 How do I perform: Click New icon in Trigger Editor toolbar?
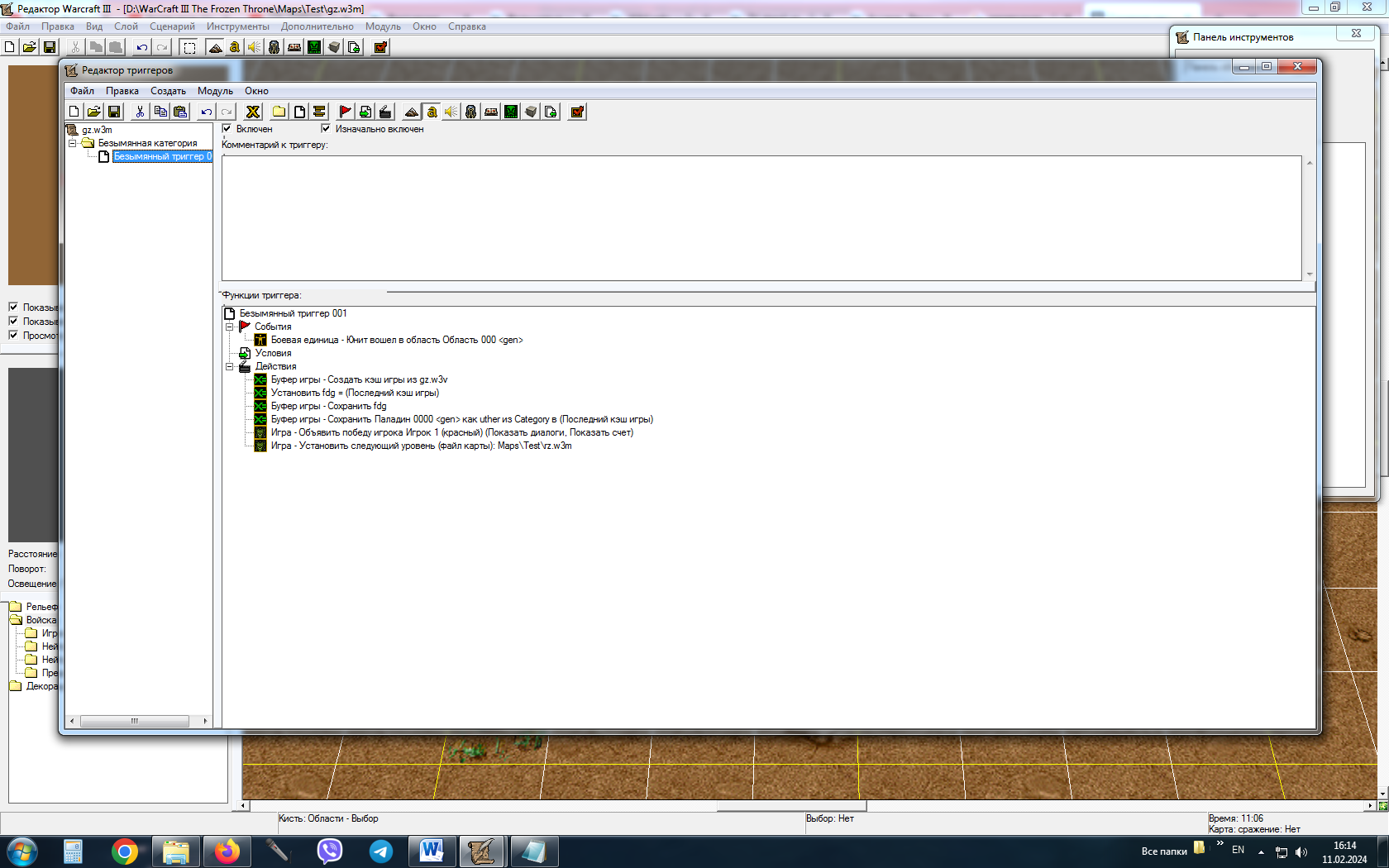[74, 112]
